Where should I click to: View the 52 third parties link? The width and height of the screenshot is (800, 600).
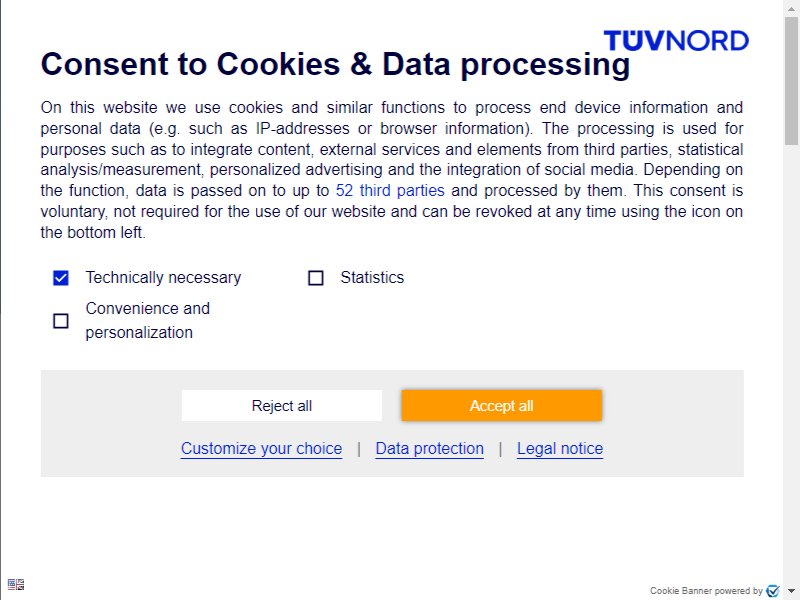click(x=390, y=191)
